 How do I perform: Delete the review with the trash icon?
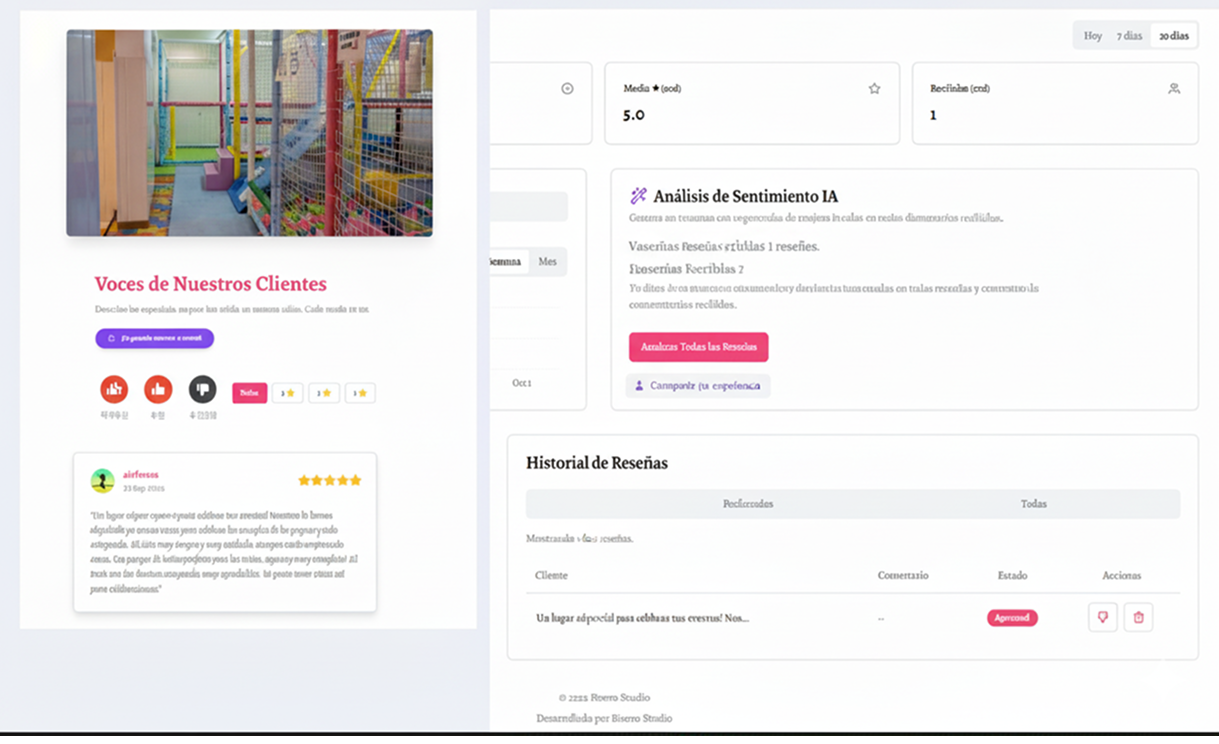(x=1138, y=618)
